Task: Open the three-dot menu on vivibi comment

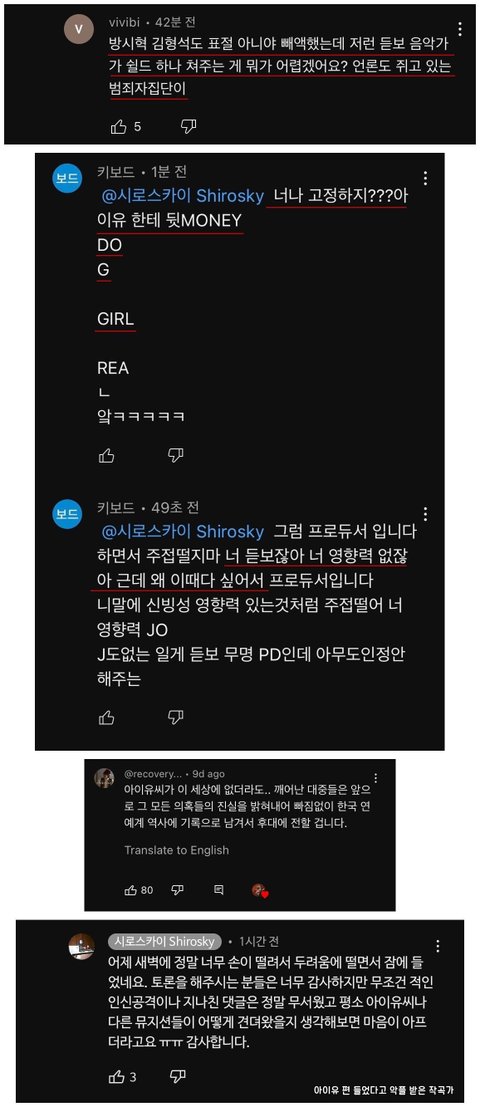Action: tap(460, 29)
